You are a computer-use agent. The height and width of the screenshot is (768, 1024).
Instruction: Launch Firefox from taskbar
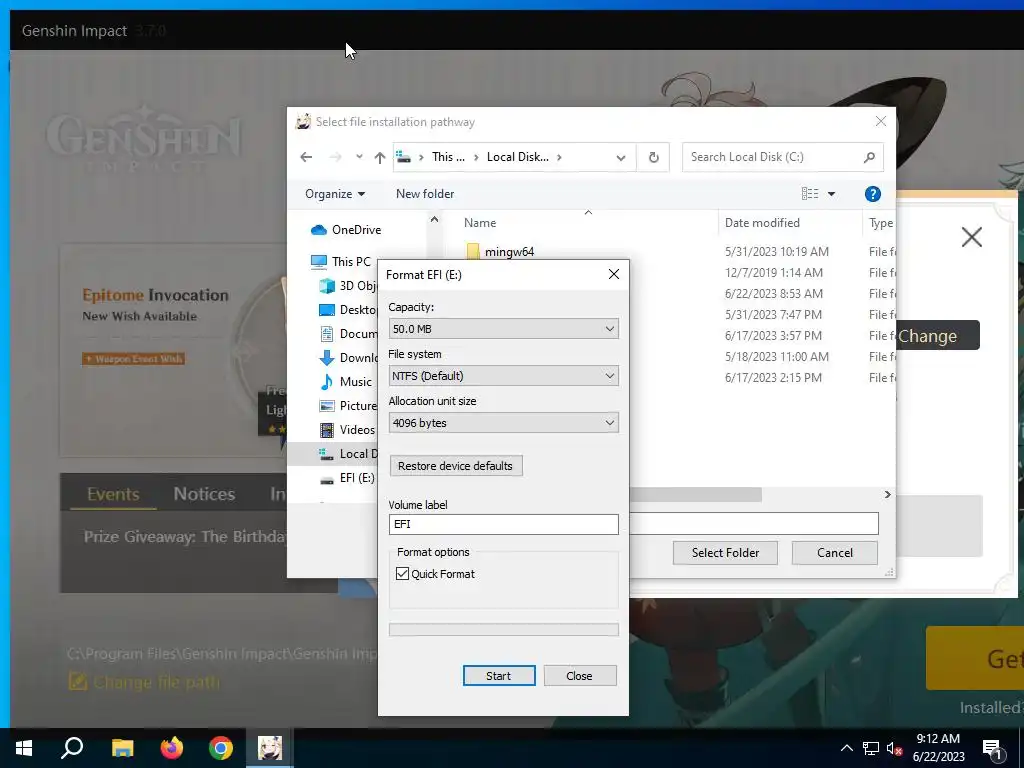[x=172, y=748]
